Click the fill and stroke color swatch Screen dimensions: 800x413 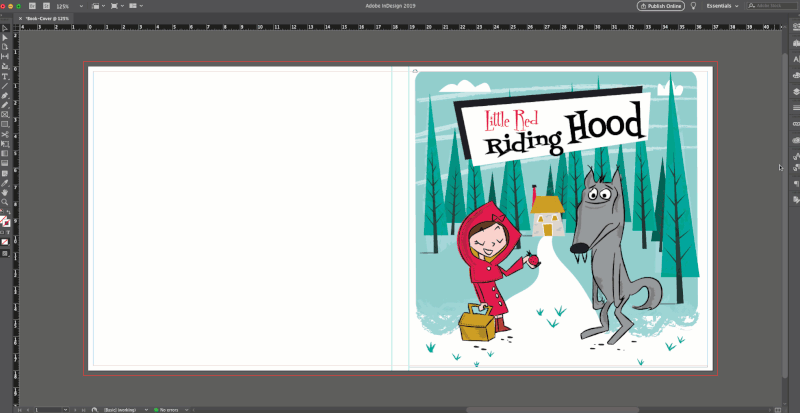pos(4,220)
